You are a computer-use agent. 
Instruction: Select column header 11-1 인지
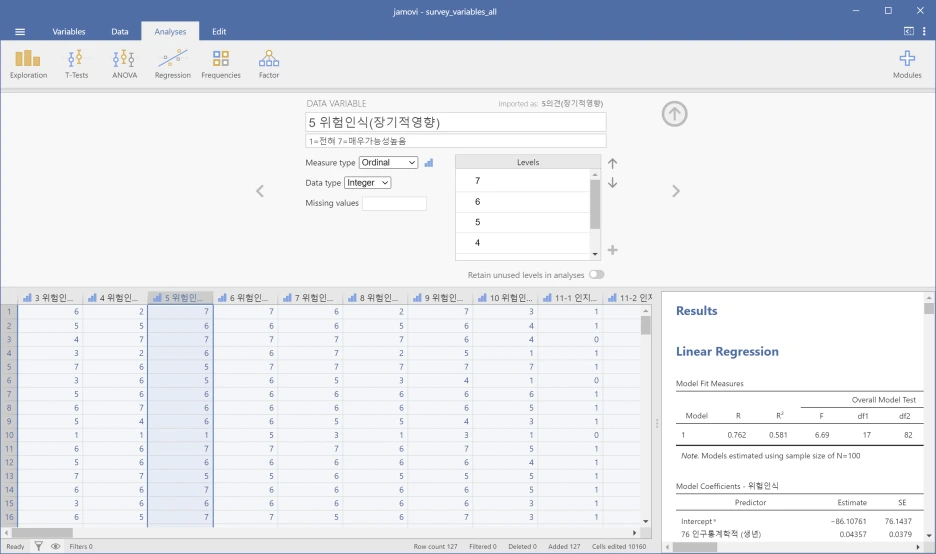coord(571,297)
